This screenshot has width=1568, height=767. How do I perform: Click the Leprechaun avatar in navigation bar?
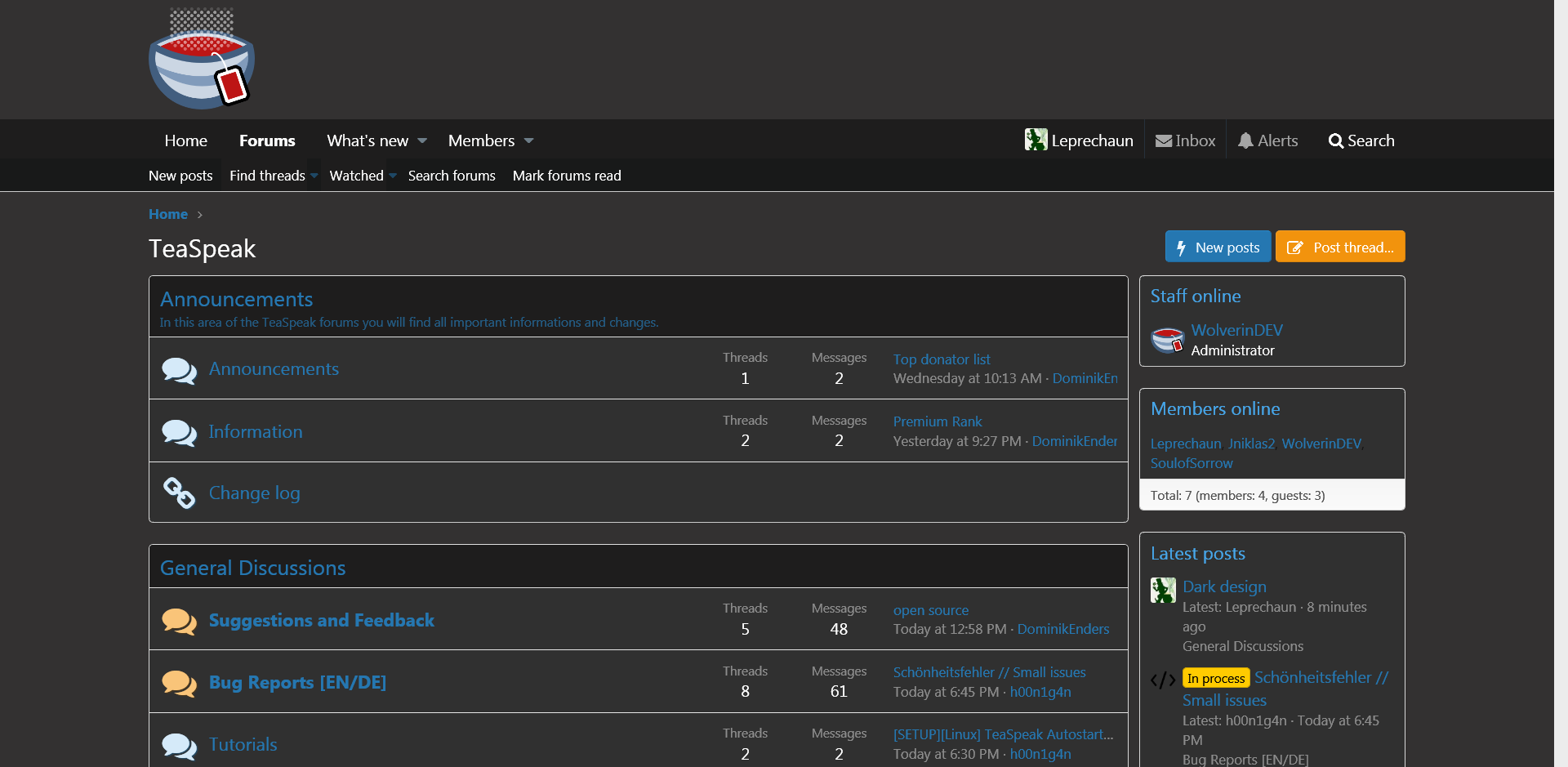(1036, 140)
